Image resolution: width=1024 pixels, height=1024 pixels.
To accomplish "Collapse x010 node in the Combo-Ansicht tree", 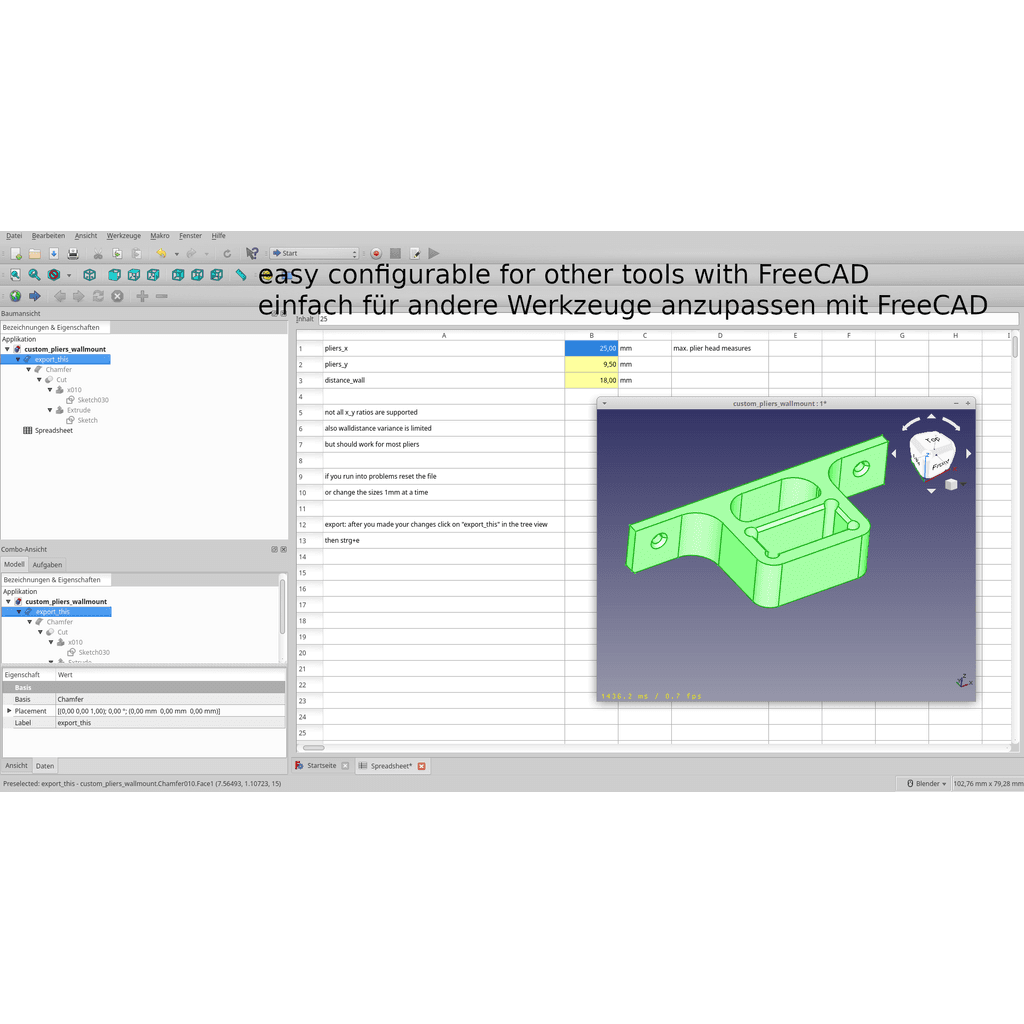I will point(51,642).
